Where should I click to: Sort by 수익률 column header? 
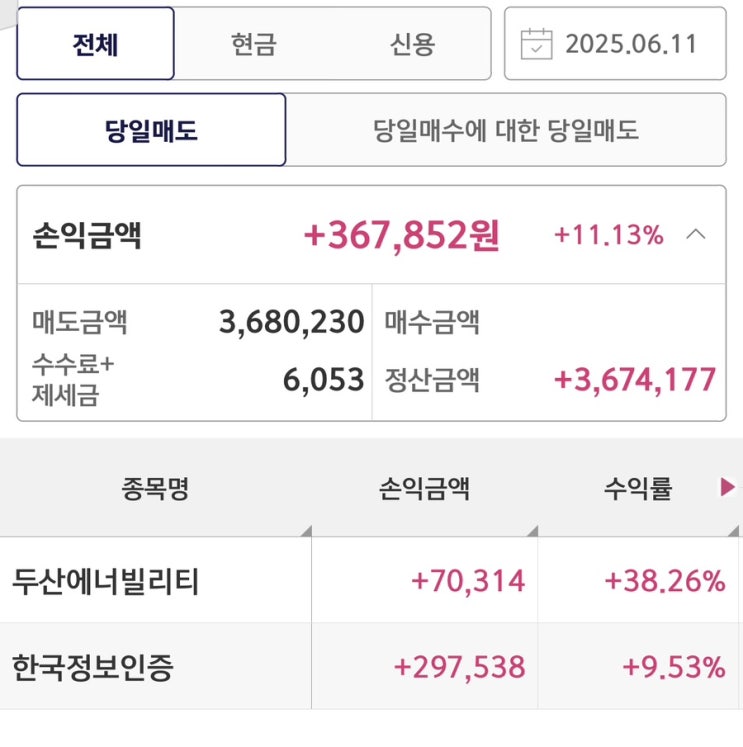[637, 488]
